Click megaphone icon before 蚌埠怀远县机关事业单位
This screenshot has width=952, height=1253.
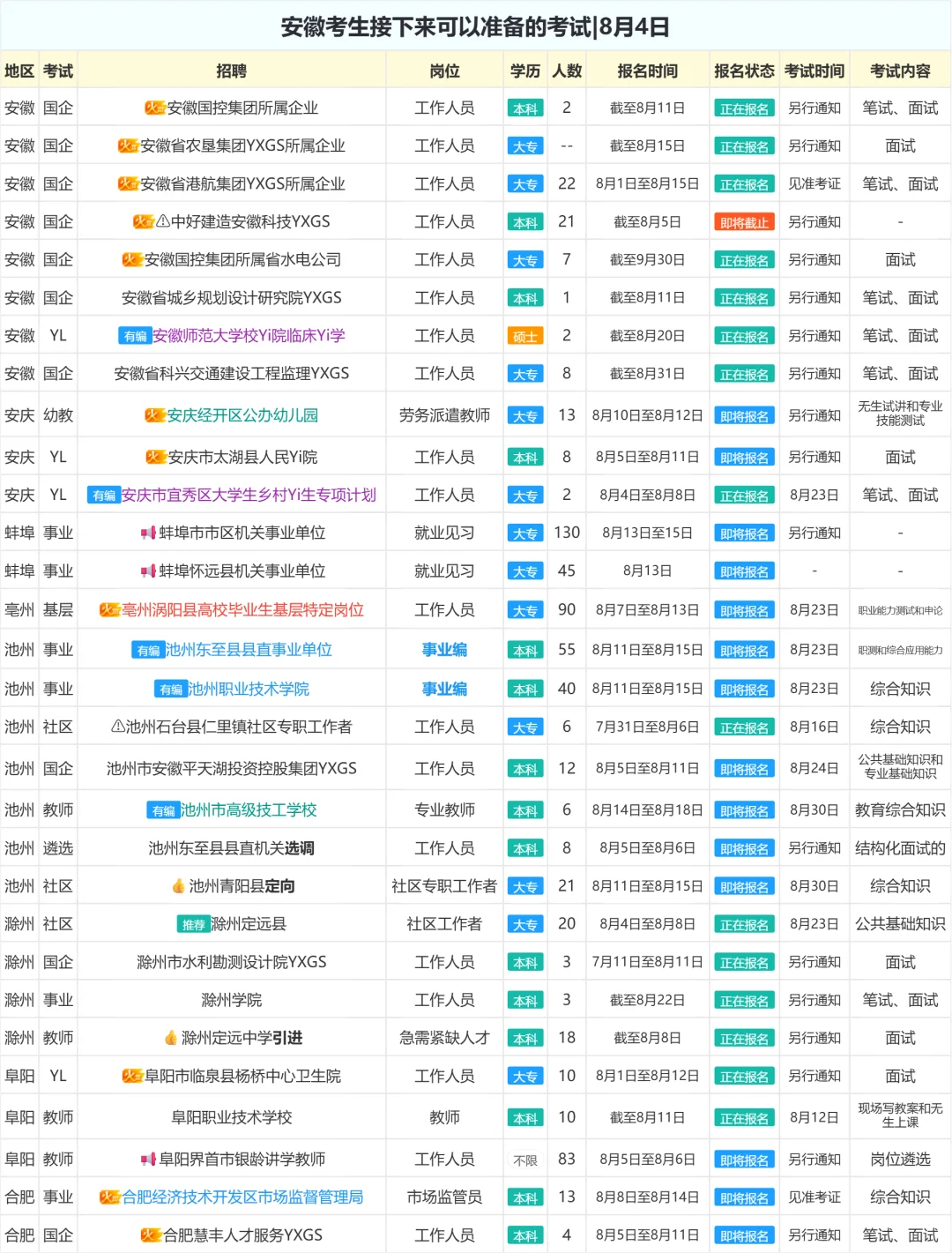pos(148,571)
